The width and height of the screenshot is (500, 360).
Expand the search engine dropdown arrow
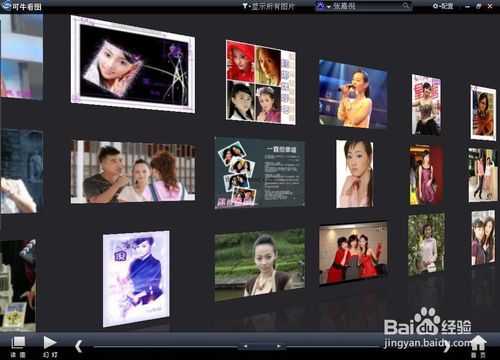coord(328,7)
